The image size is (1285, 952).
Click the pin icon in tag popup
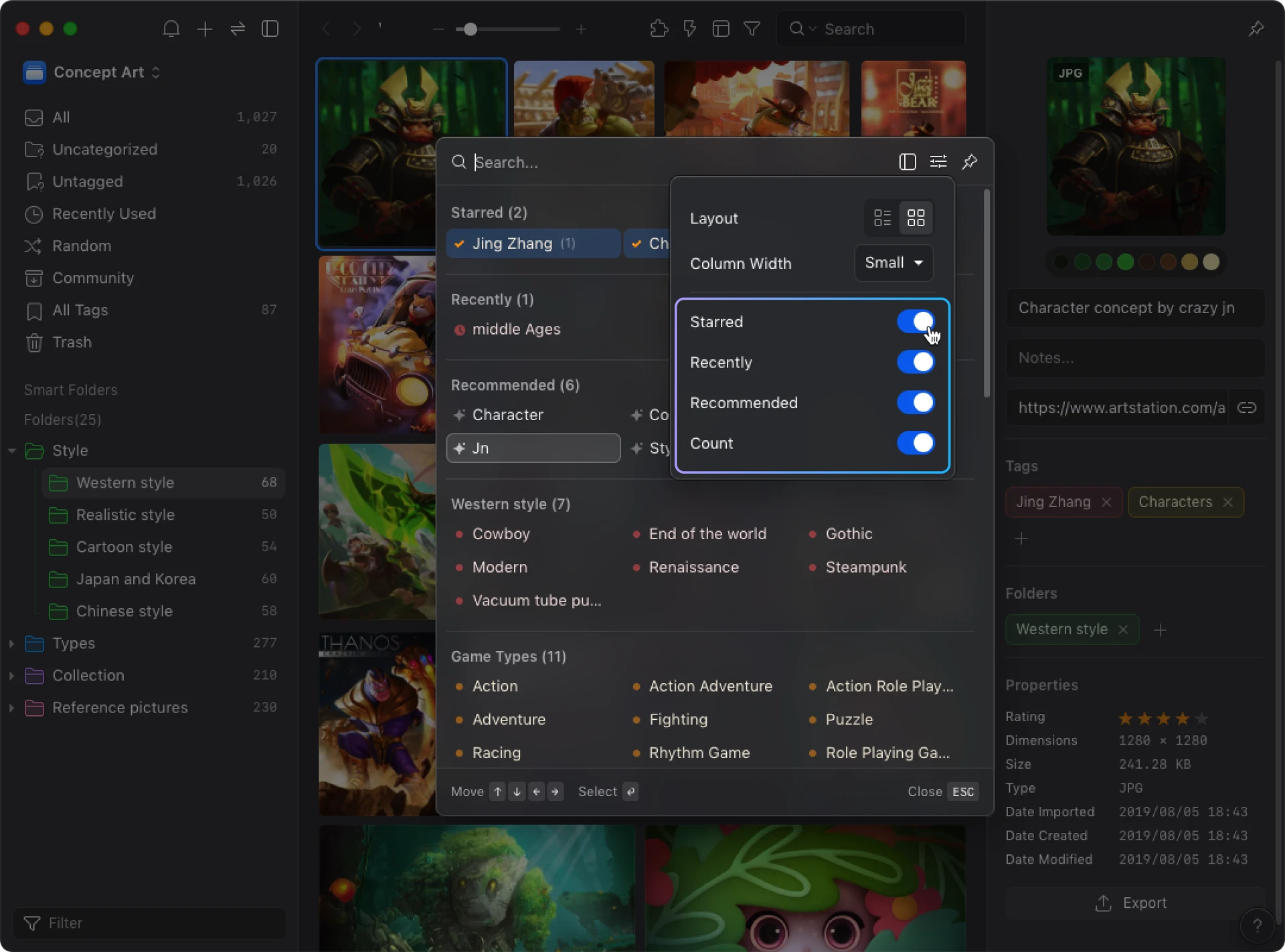(x=970, y=162)
